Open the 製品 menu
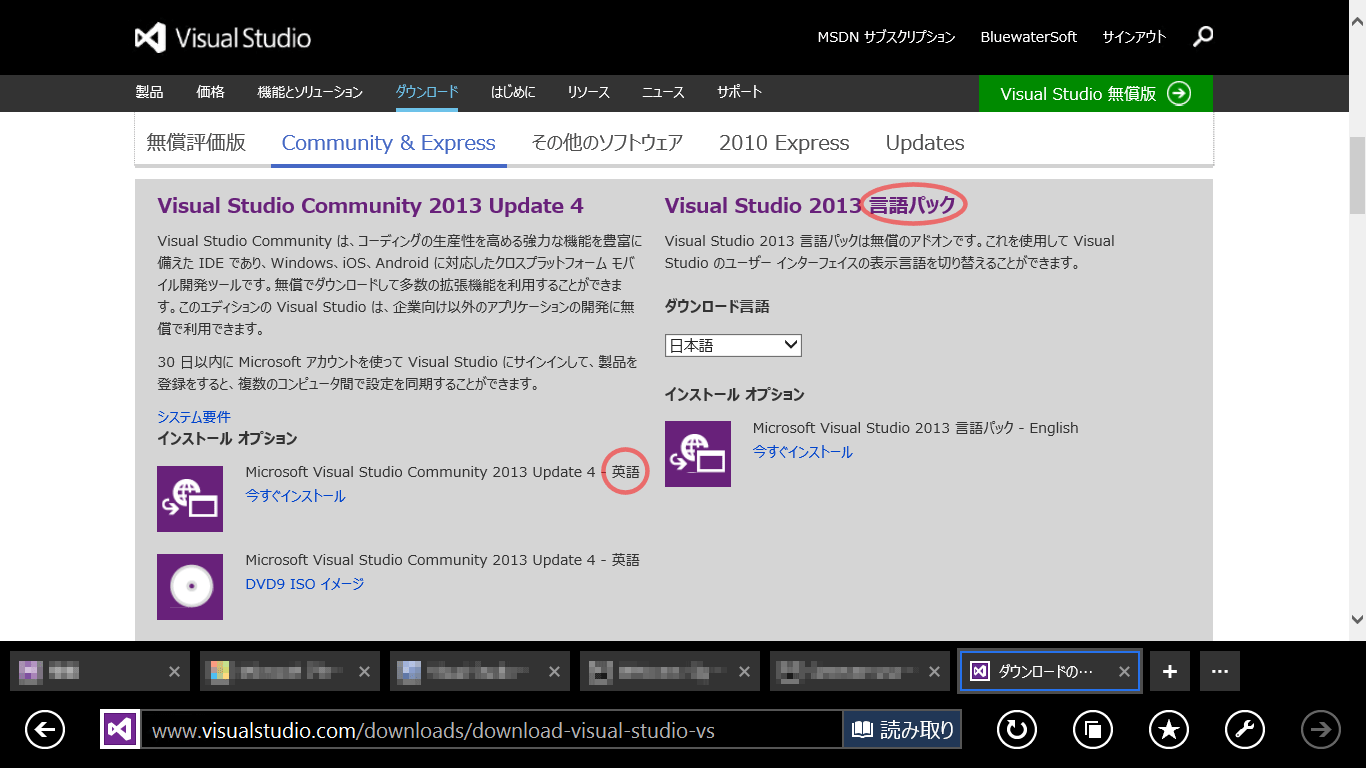1366x768 pixels. click(149, 92)
